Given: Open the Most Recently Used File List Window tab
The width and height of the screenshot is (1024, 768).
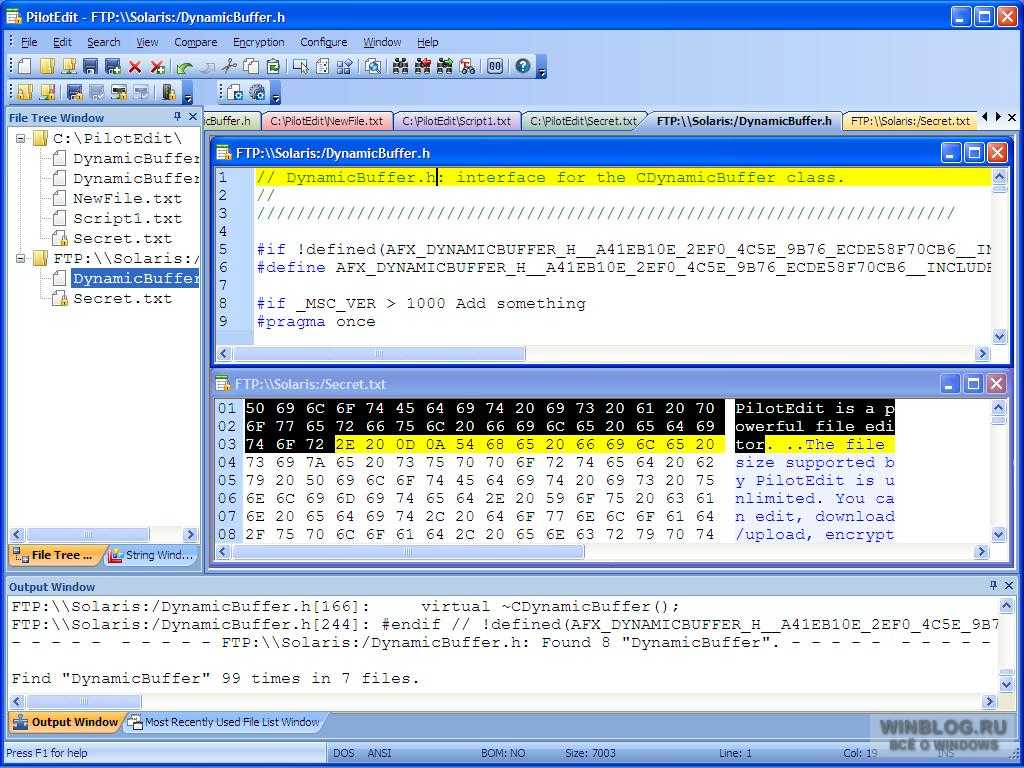Looking at the screenshot, I should (223, 722).
